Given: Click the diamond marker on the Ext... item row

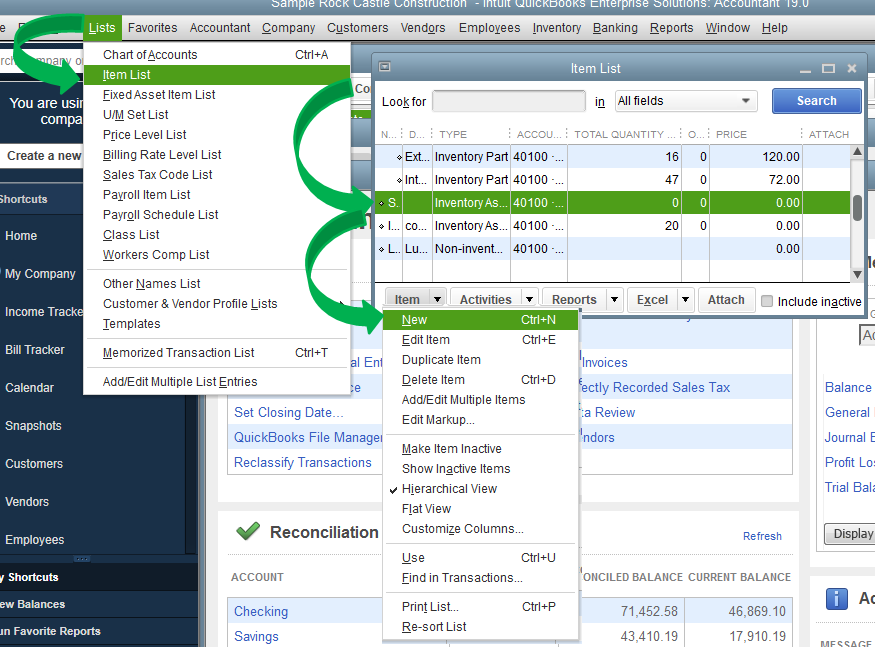Looking at the screenshot, I should (399, 157).
